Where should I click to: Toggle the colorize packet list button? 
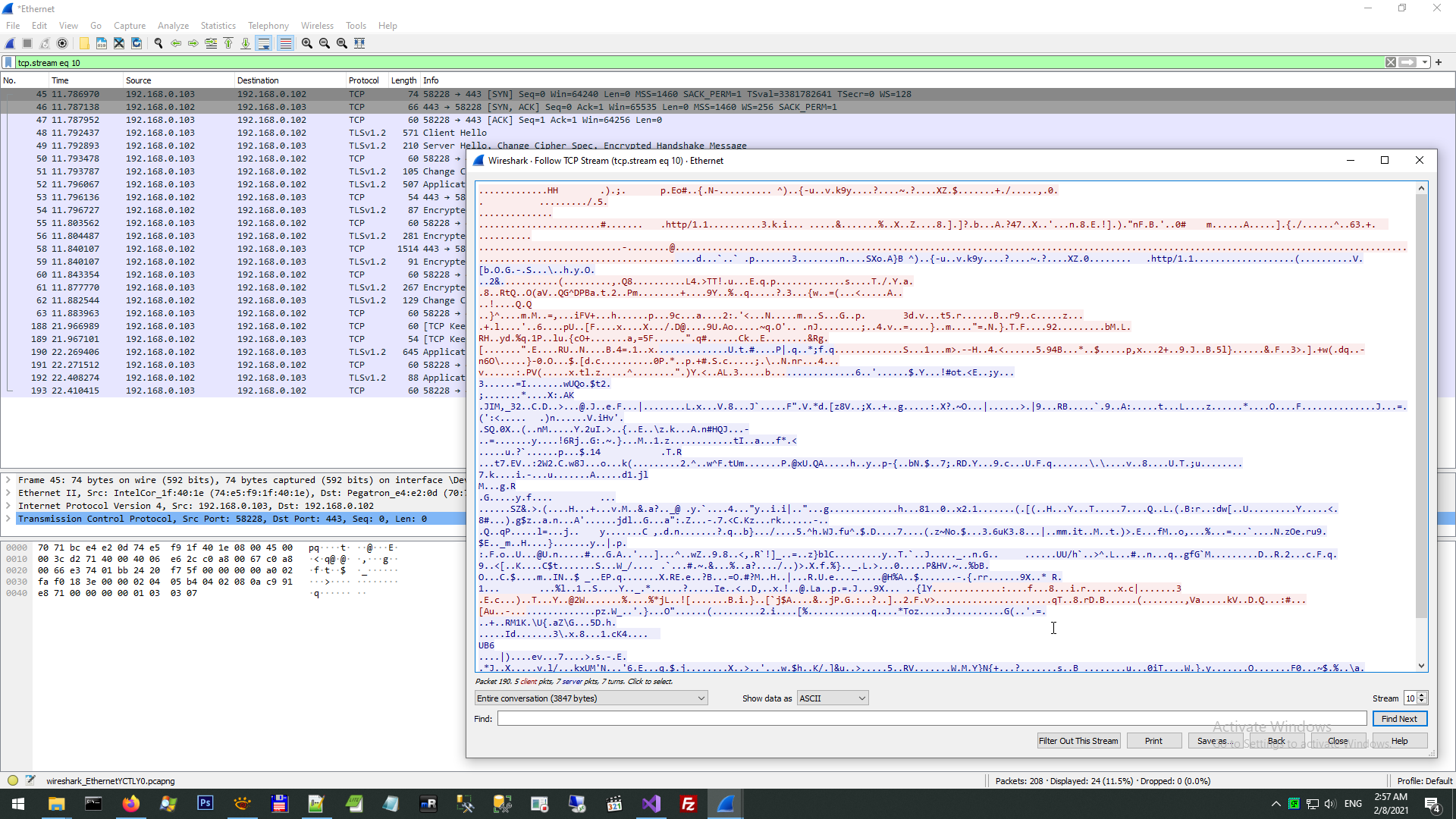[285, 43]
